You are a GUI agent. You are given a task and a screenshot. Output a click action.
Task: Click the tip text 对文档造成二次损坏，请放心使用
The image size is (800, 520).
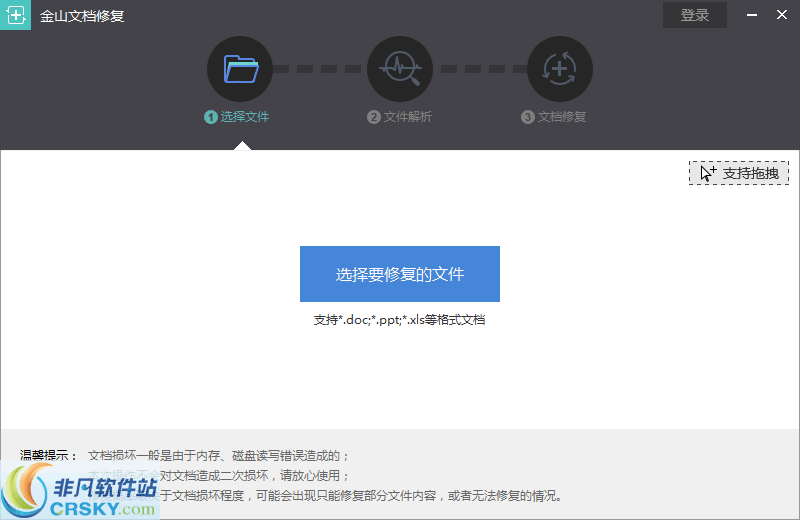[255, 476]
